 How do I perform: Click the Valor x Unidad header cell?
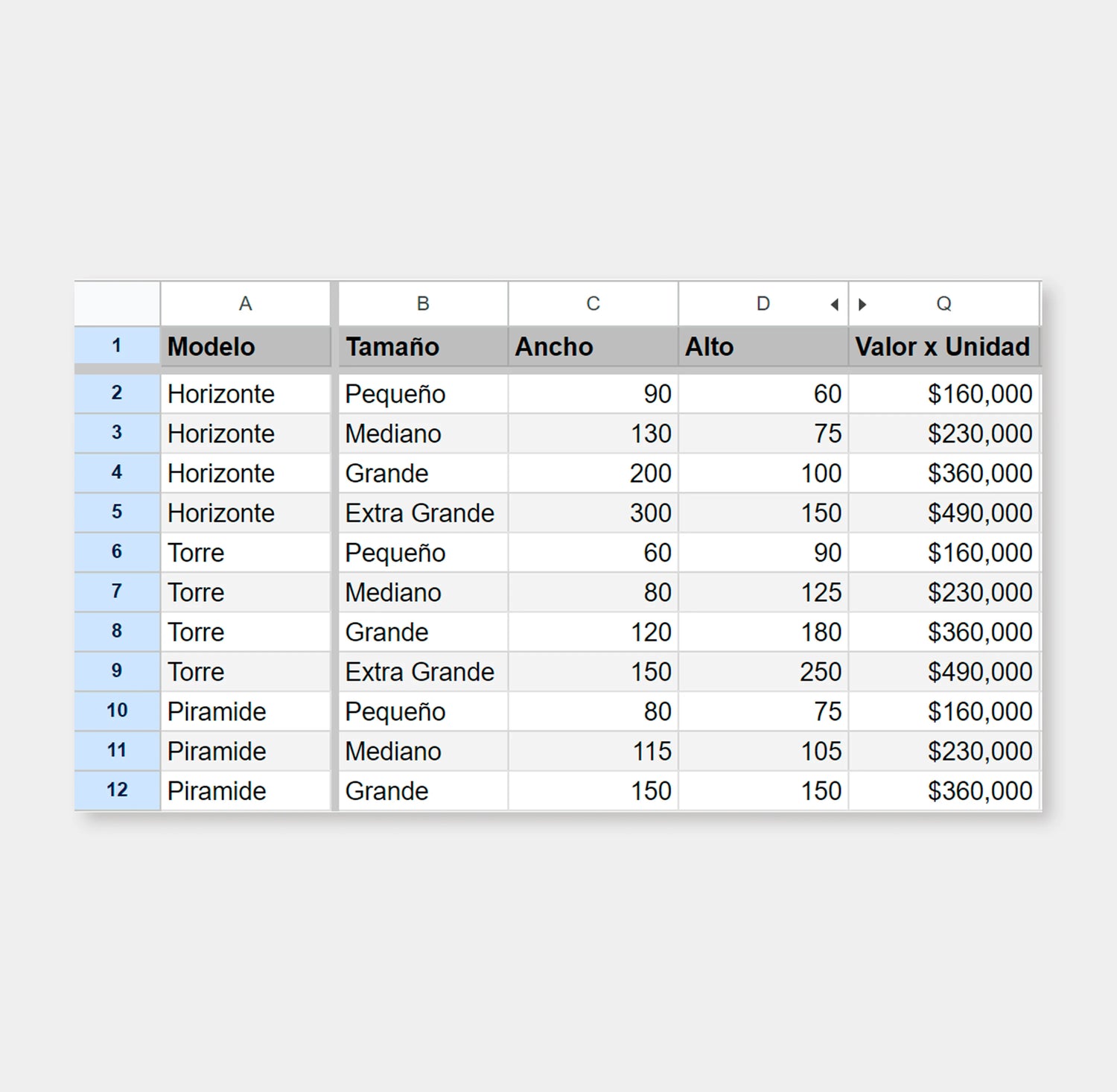[x=943, y=347]
